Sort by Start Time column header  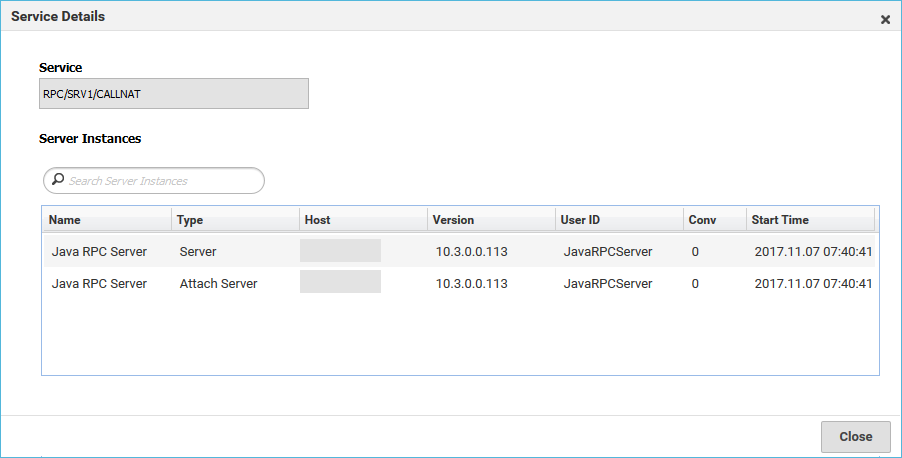pos(810,220)
